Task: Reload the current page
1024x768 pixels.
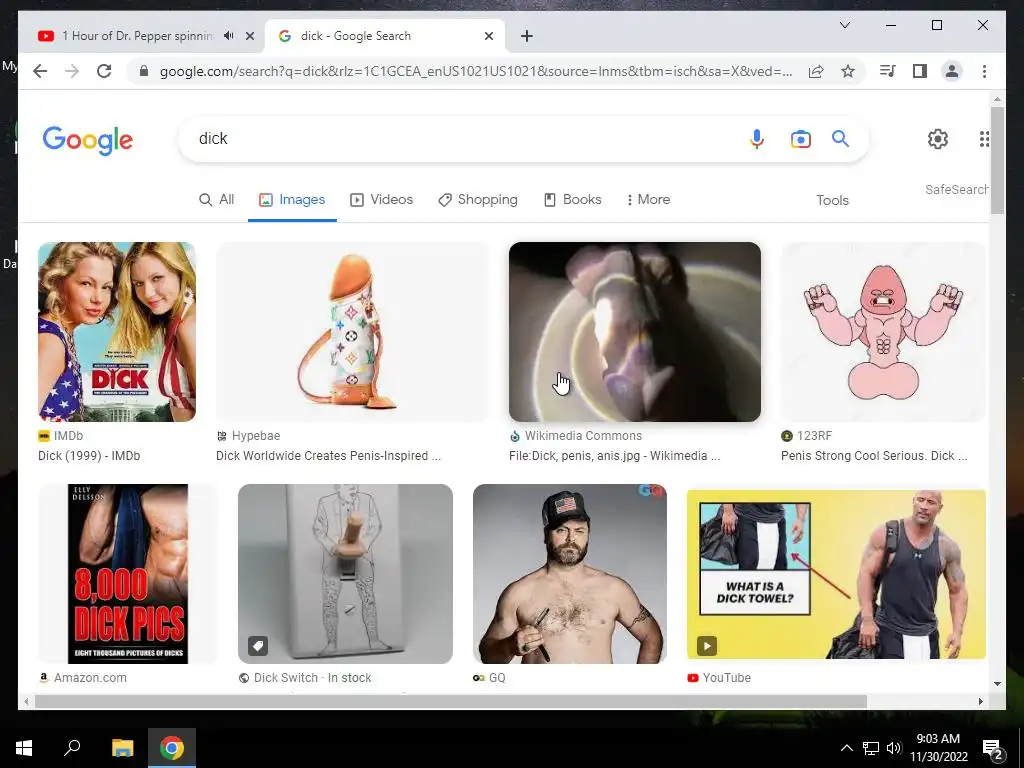Action: tap(104, 71)
